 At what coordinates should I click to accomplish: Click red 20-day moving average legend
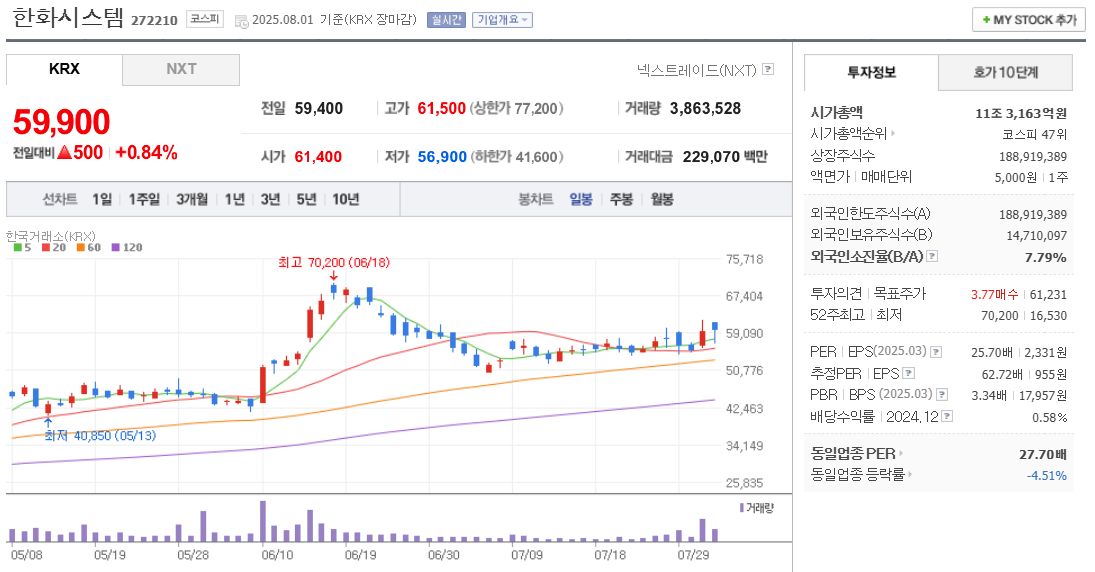(54, 247)
